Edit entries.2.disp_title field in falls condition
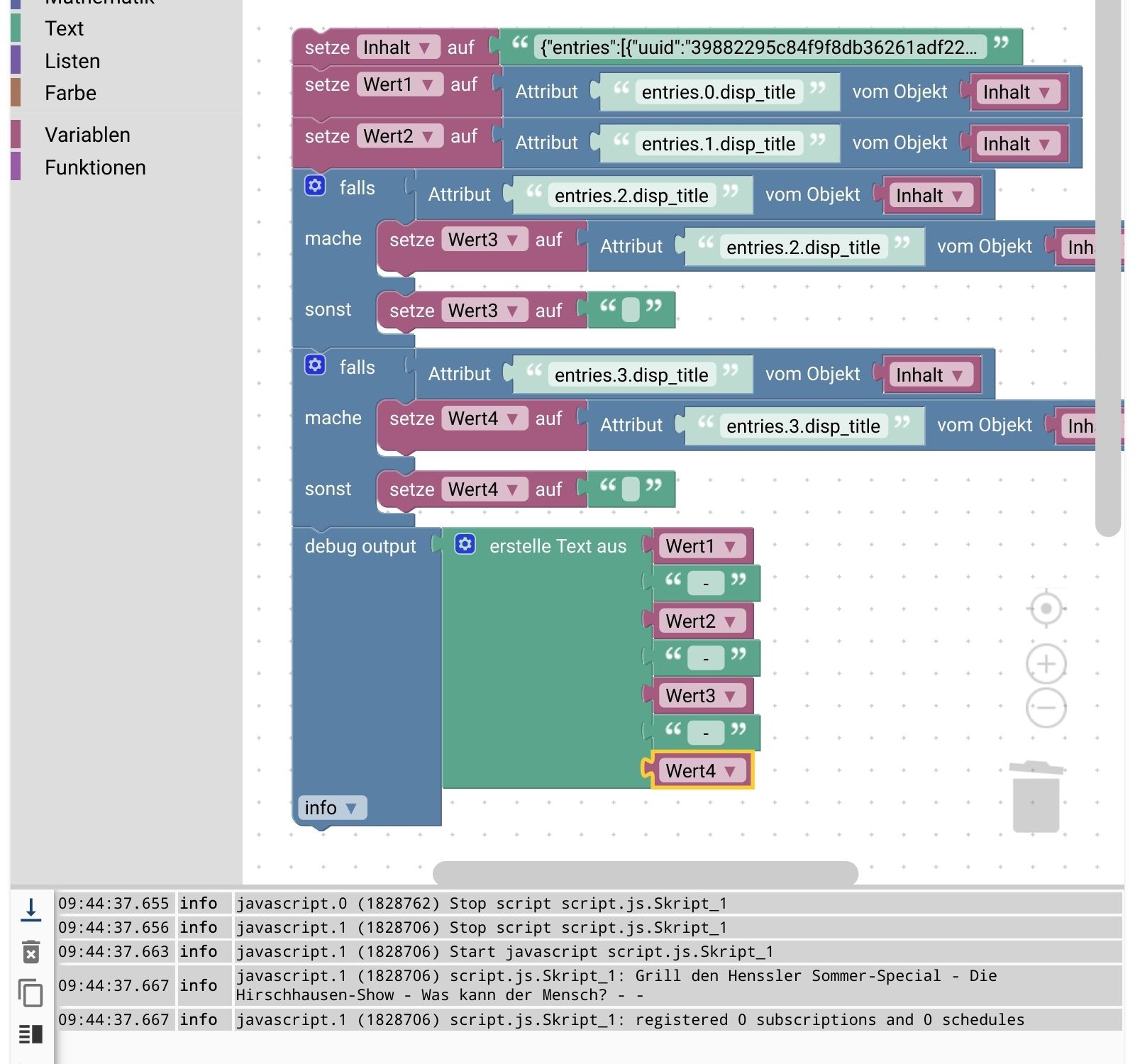This screenshot has height=1064, width=1135. [x=631, y=196]
